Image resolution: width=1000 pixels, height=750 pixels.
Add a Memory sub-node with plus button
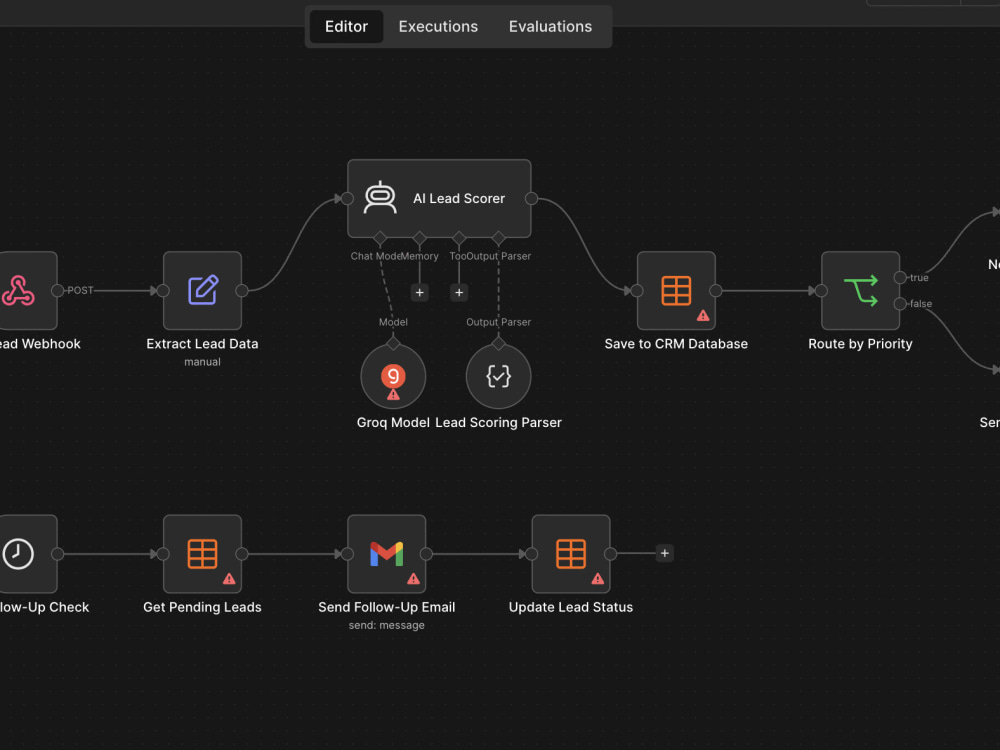click(419, 293)
